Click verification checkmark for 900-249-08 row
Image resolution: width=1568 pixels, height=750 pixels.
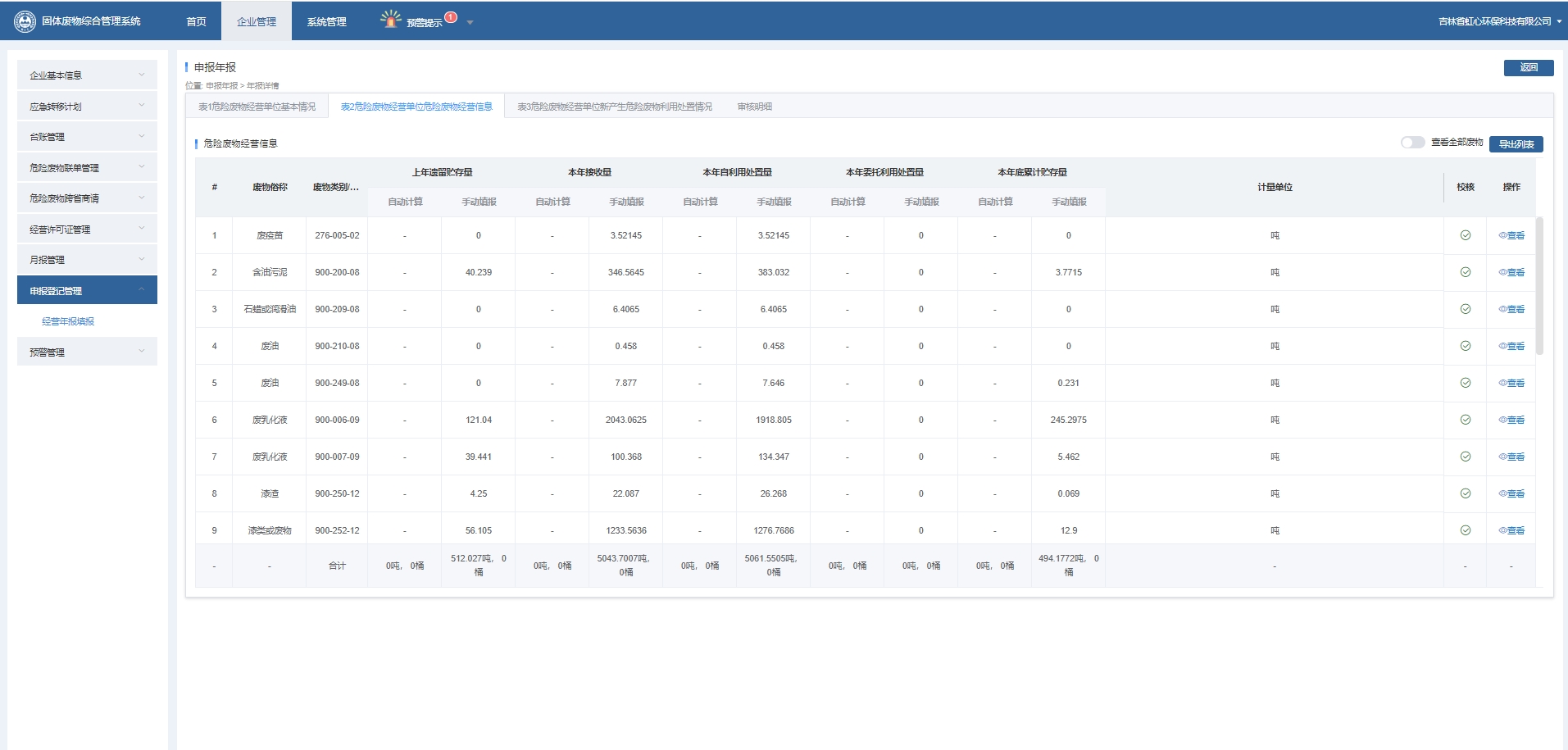tap(1466, 383)
